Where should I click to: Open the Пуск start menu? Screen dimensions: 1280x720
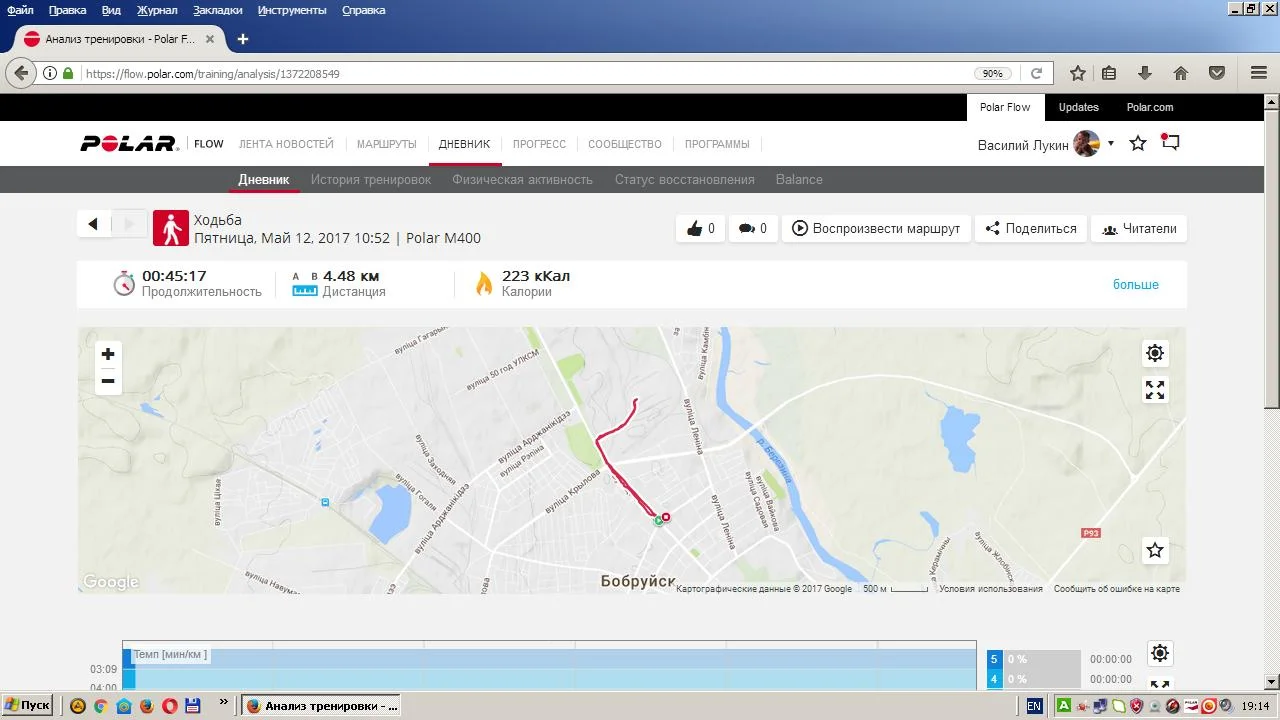[x=28, y=705]
